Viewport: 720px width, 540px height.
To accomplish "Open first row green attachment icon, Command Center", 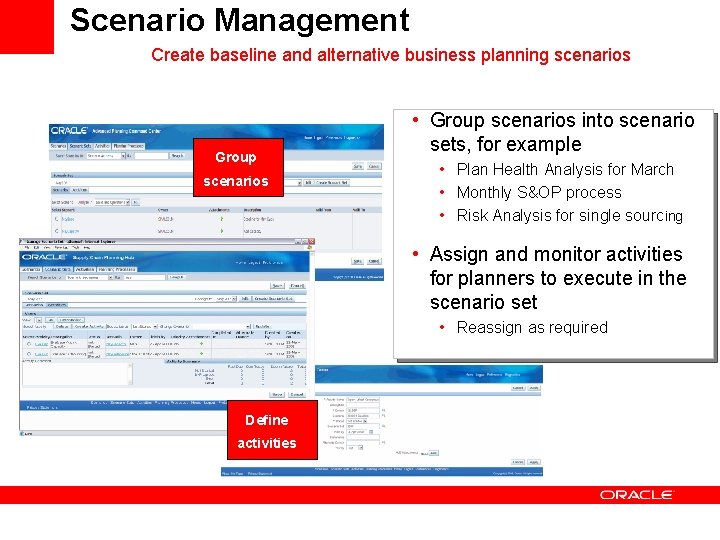I will coord(221,219).
